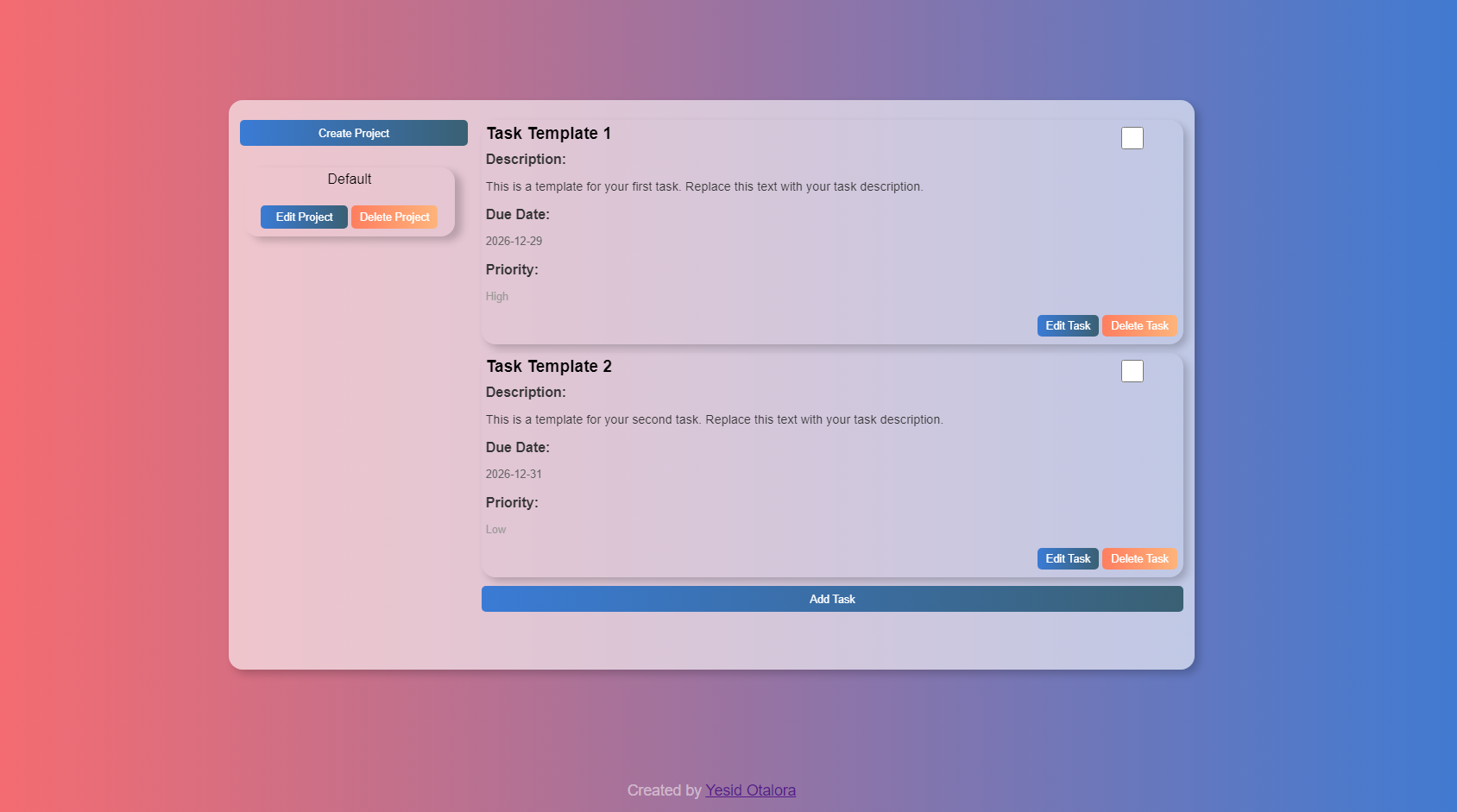Click the Created by footer text

[665, 790]
